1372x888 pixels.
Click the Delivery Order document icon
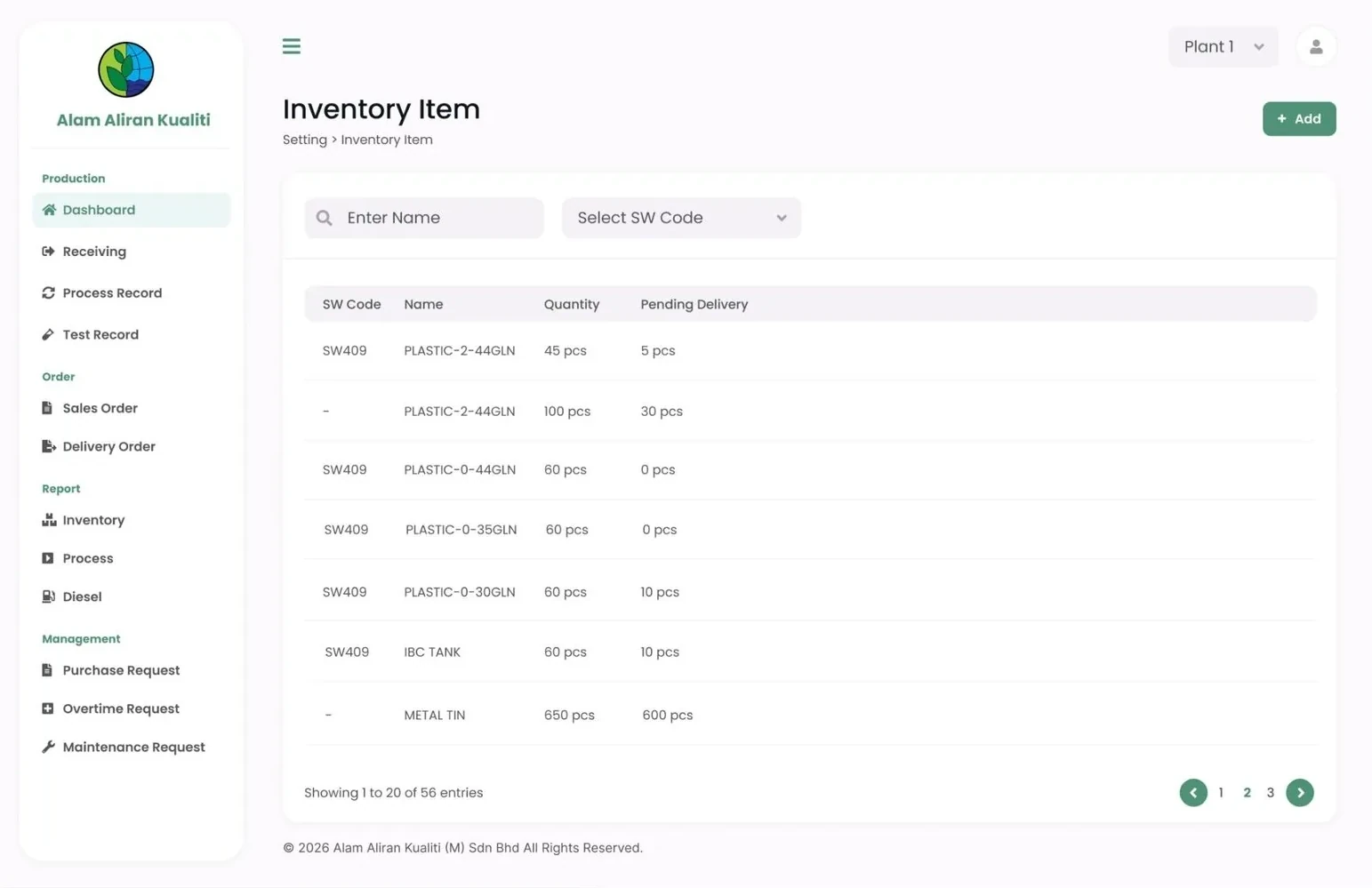click(48, 446)
